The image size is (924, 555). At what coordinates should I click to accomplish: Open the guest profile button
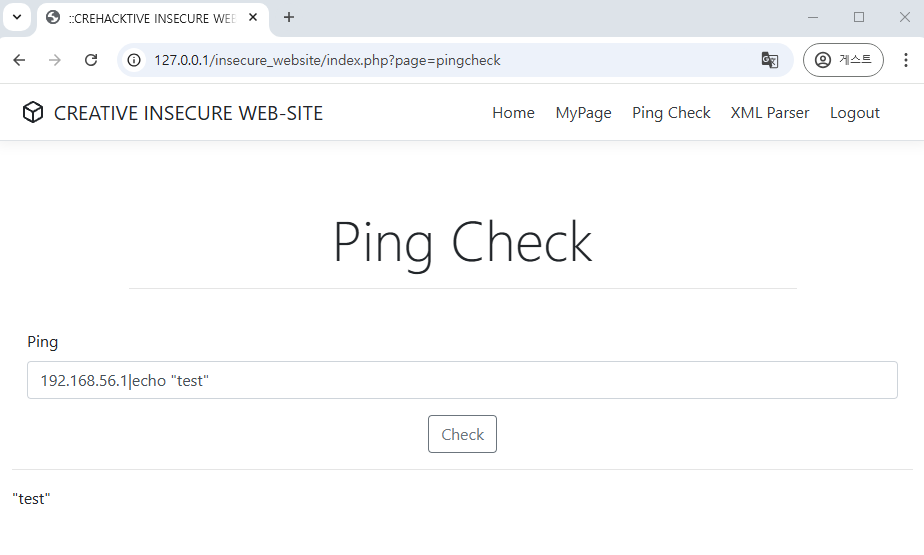[843, 60]
